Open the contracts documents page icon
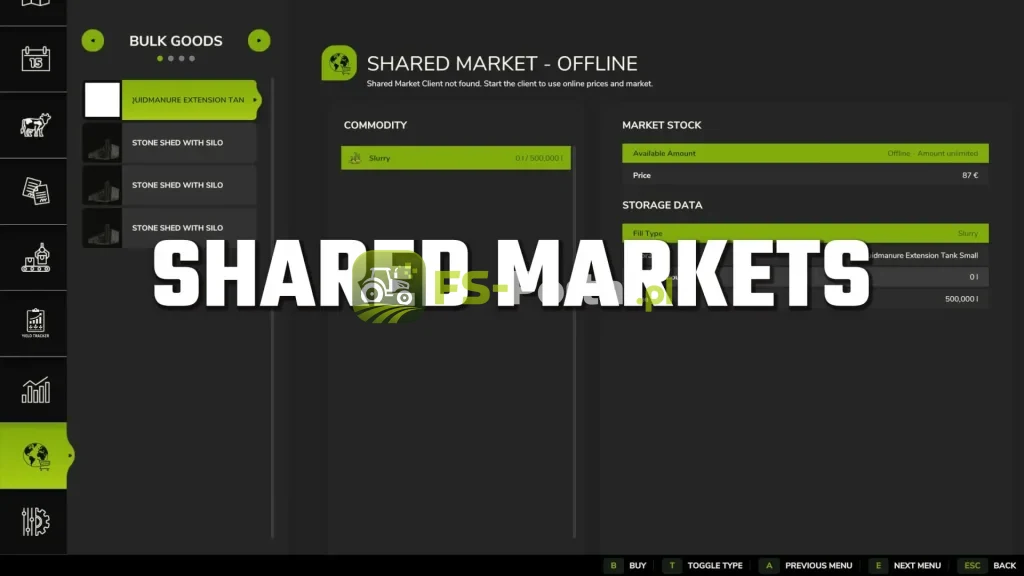Image resolution: width=1024 pixels, height=576 pixels. click(x=35, y=191)
